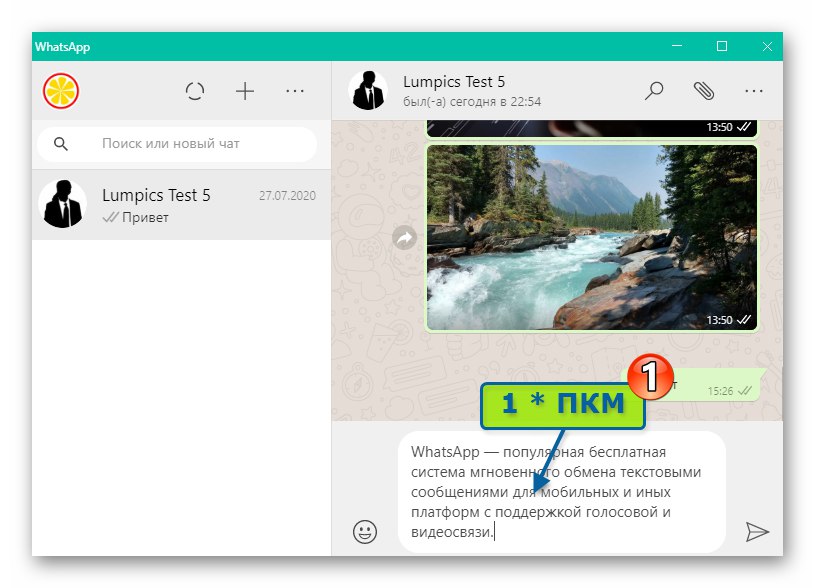Close the WhatsApp window
Screen dimensions: 815x588
(767, 46)
